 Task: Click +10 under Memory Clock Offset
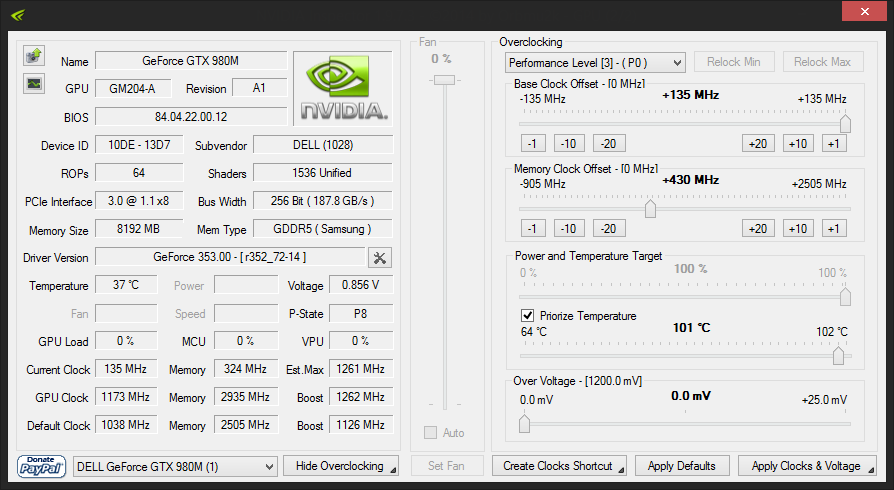point(798,229)
